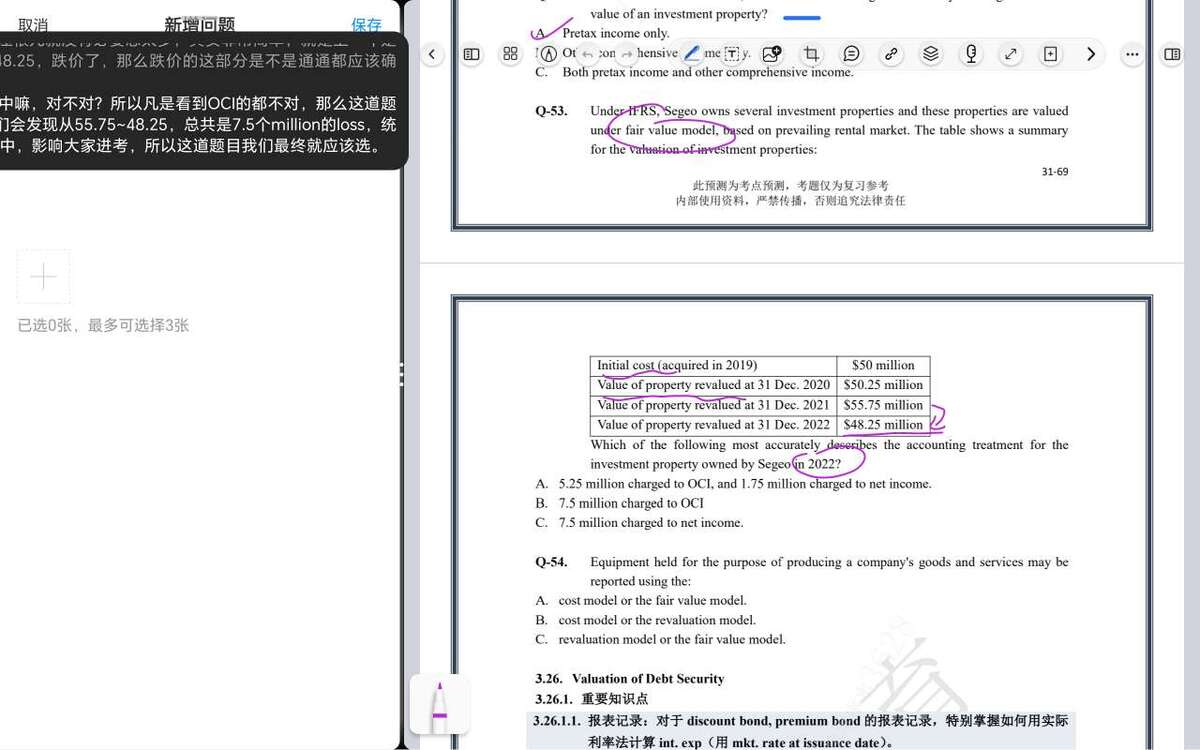Click 'Value of property revalued at 31 Dec. 2020' cell
The image size is (1200, 750).
(x=713, y=385)
